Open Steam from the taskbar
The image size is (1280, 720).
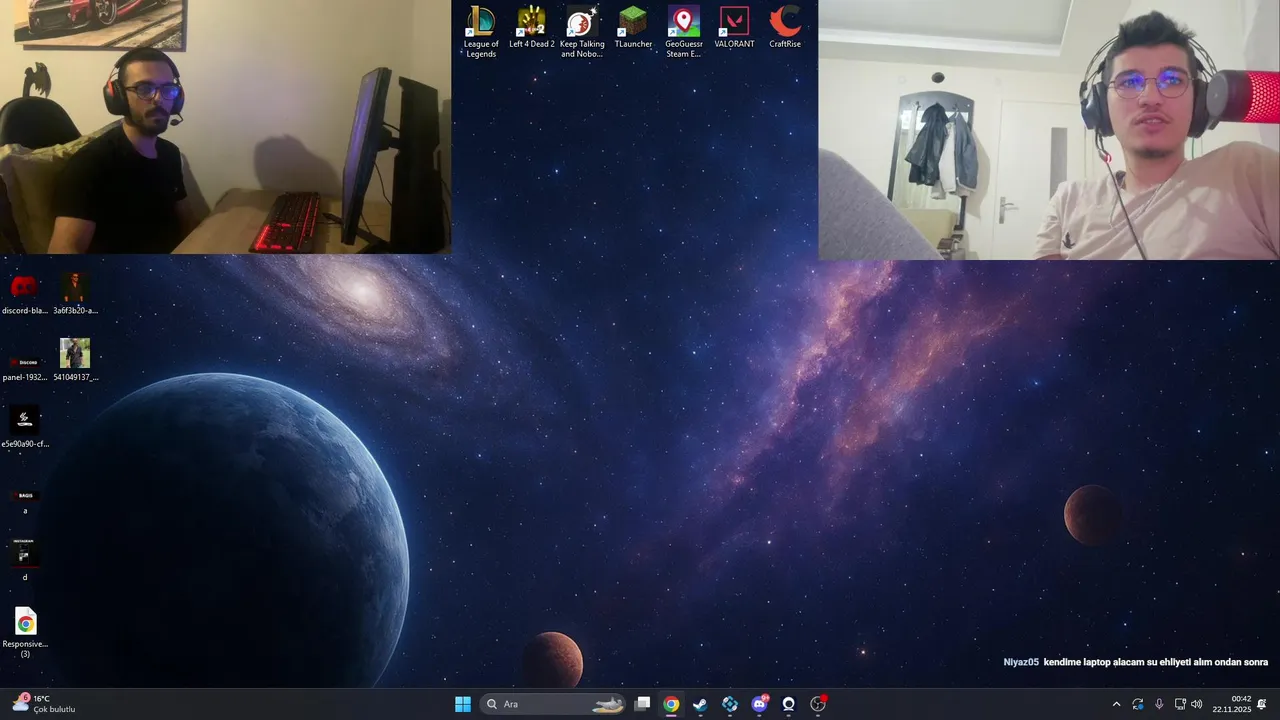pyautogui.click(x=700, y=704)
